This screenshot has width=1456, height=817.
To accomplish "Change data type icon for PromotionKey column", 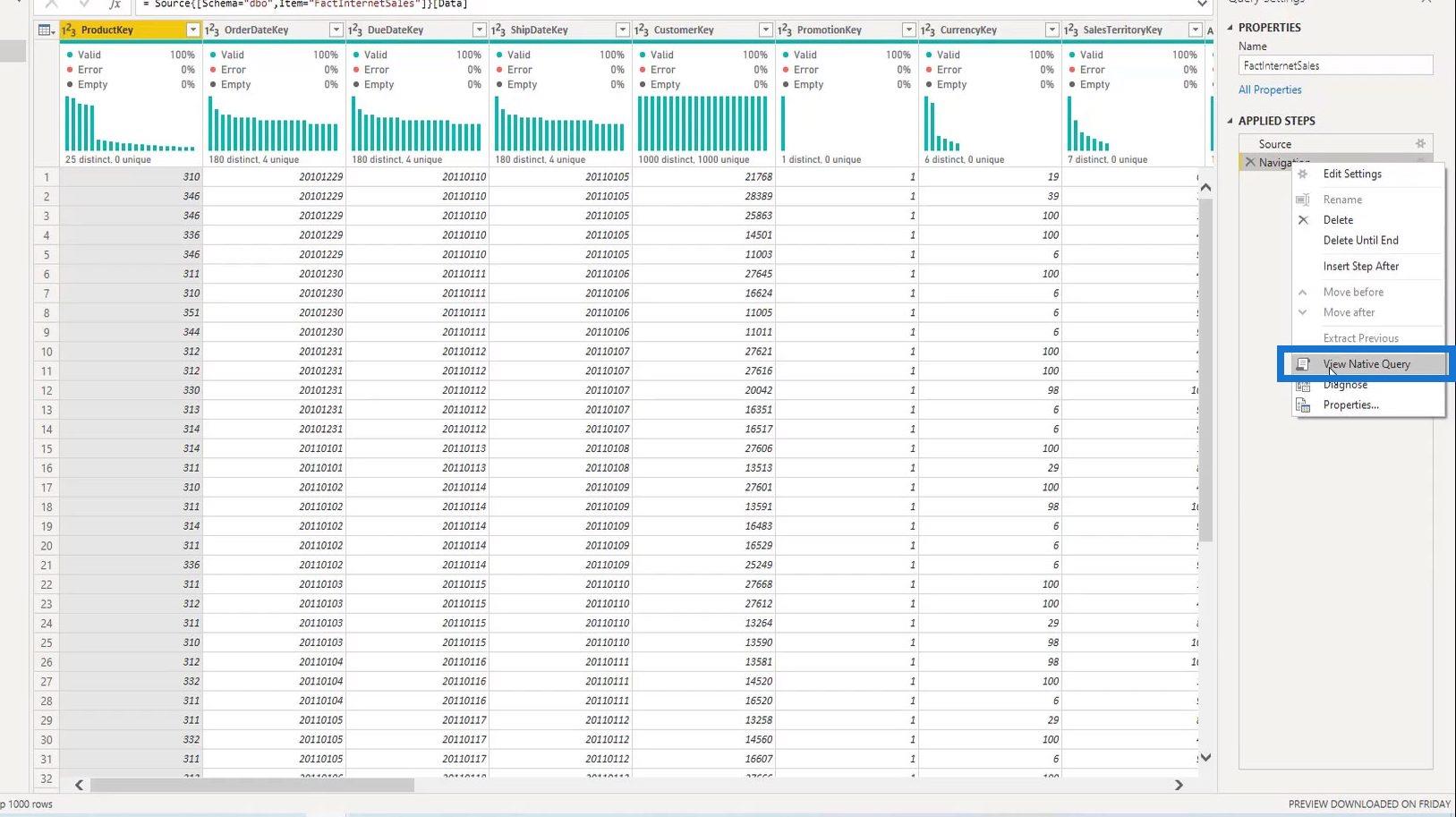I will click(785, 30).
